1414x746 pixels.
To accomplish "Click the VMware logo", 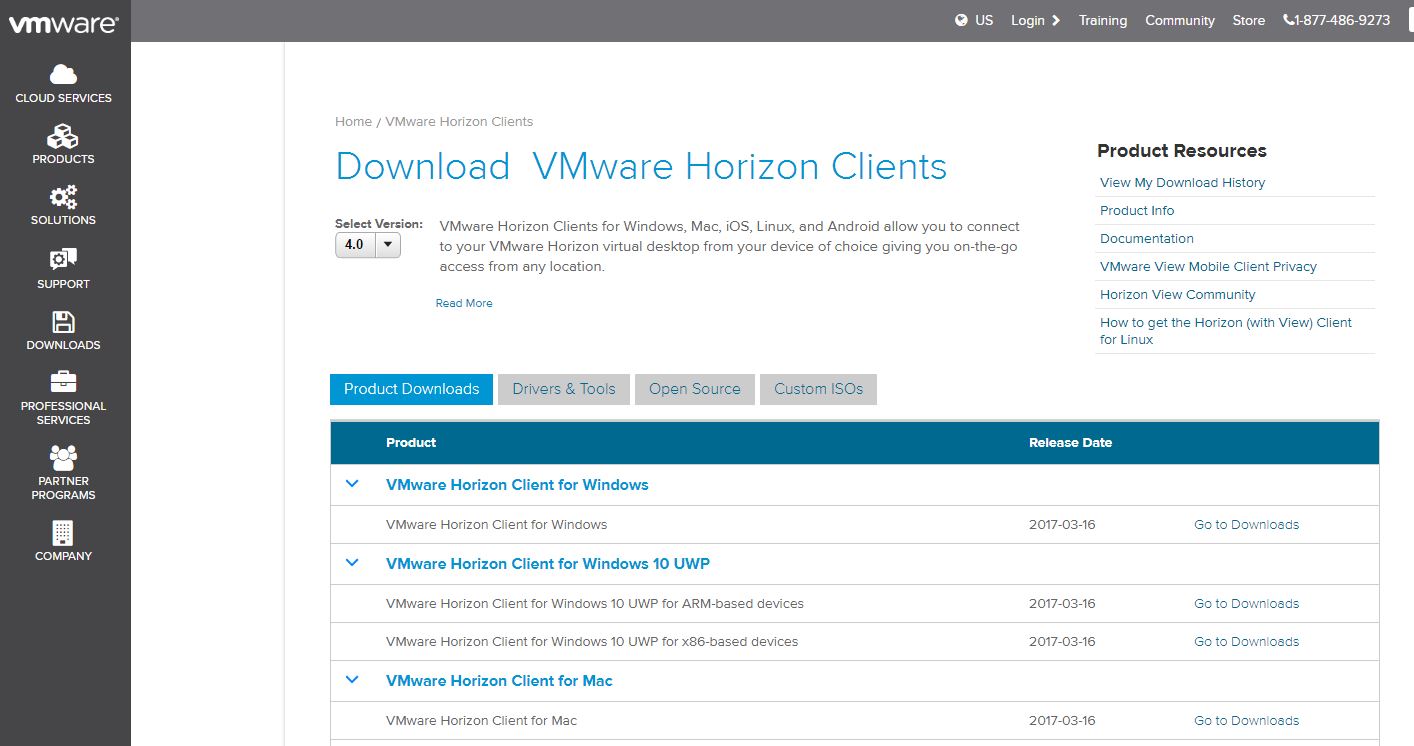I will coord(64,24).
